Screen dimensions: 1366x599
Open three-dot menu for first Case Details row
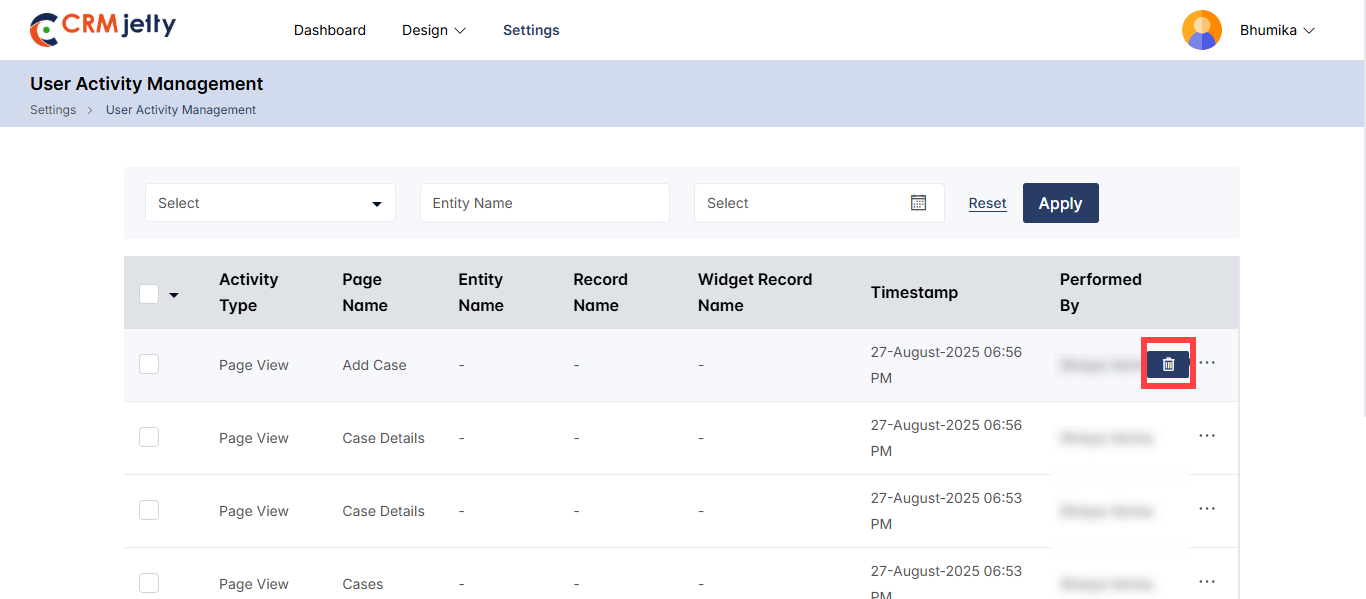[1207, 436]
